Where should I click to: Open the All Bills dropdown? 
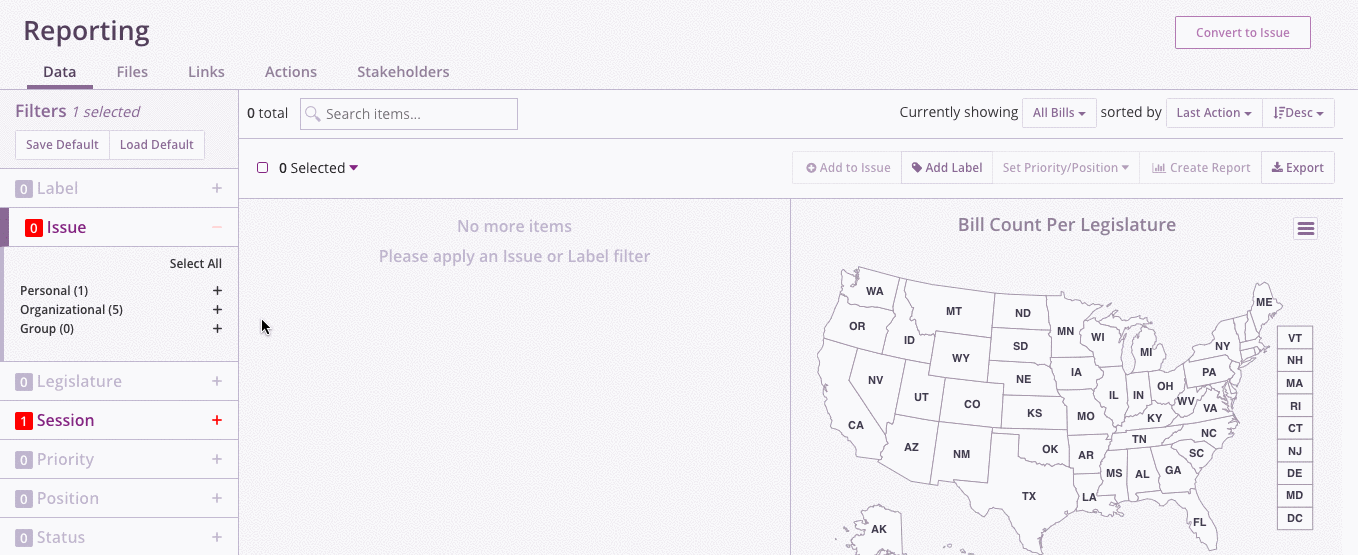point(1060,113)
